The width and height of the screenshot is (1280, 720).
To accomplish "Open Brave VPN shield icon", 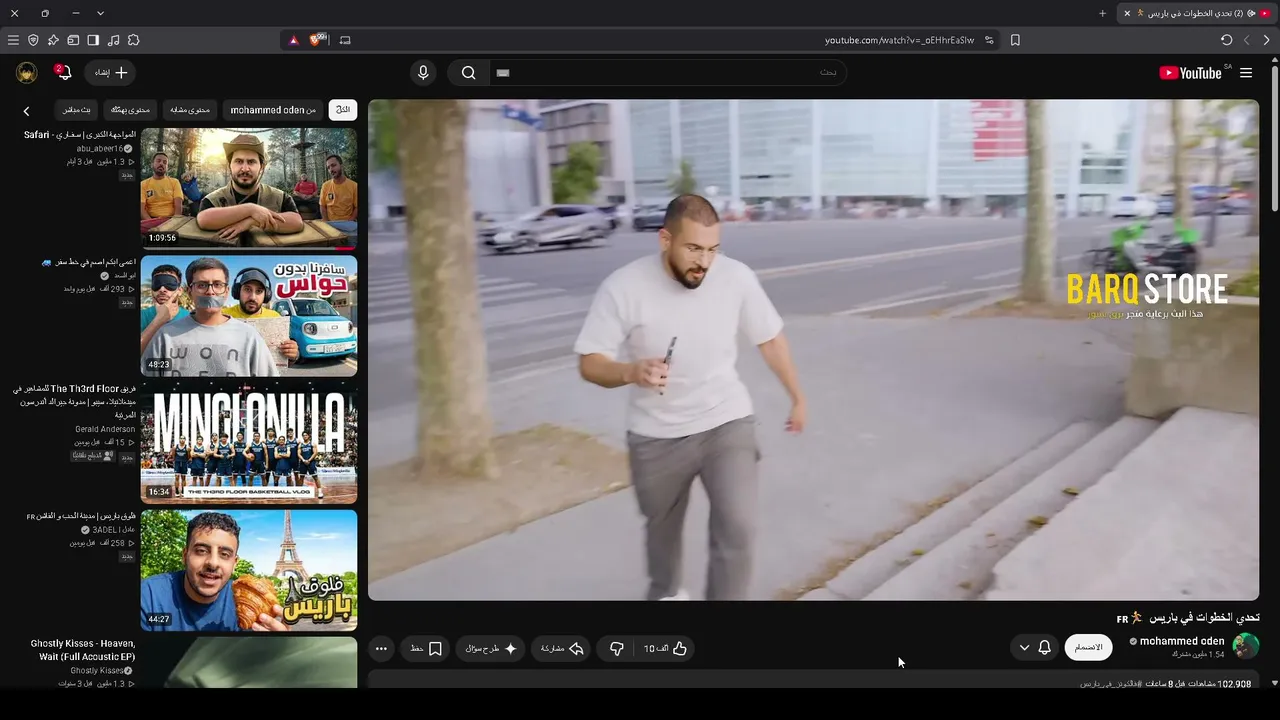I will point(33,40).
